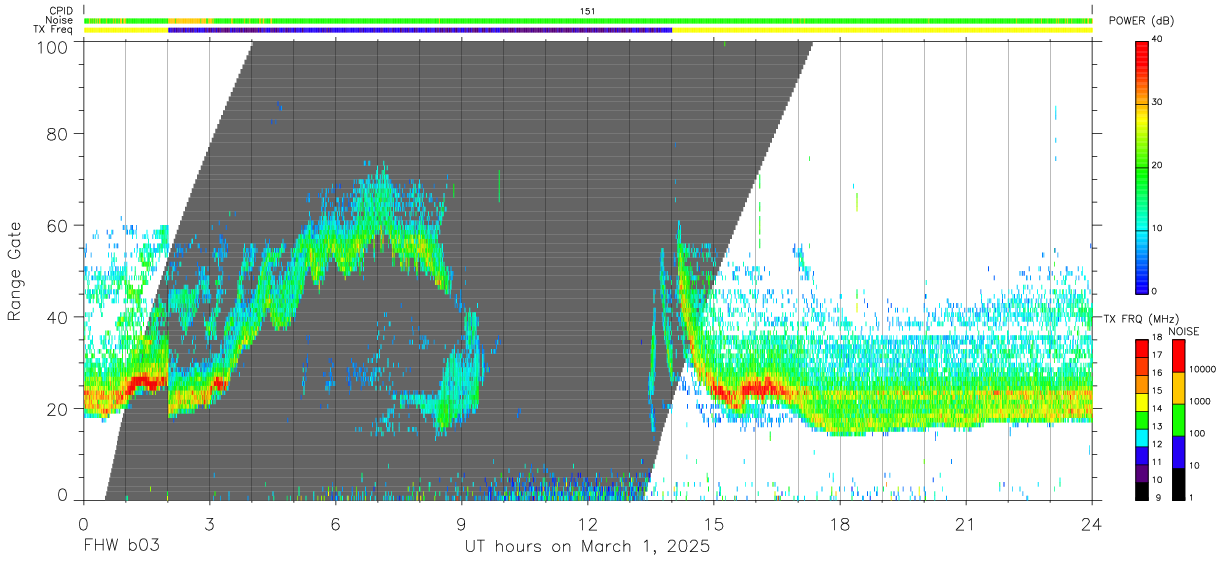Click the Noise strip bar at top
The height and width of the screenshot is (567, 1228).
point(588,20)
